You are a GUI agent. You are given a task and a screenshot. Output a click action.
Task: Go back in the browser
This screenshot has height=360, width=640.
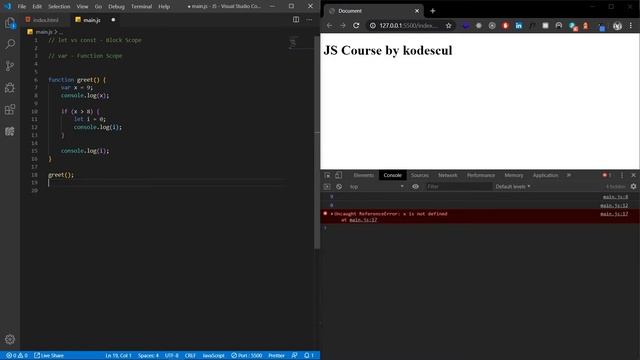pyautogui.click(x=329, y=25)
